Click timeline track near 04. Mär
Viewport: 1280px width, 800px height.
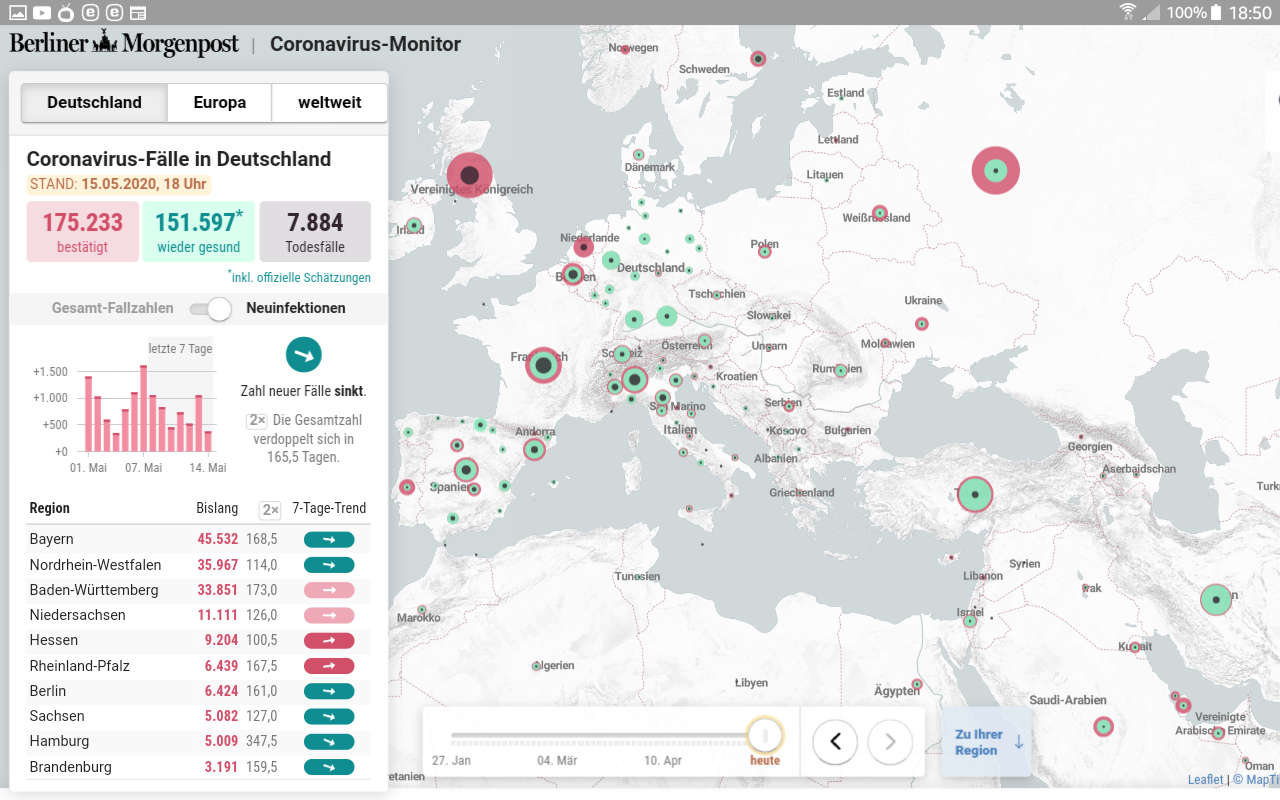click(557, 736)
